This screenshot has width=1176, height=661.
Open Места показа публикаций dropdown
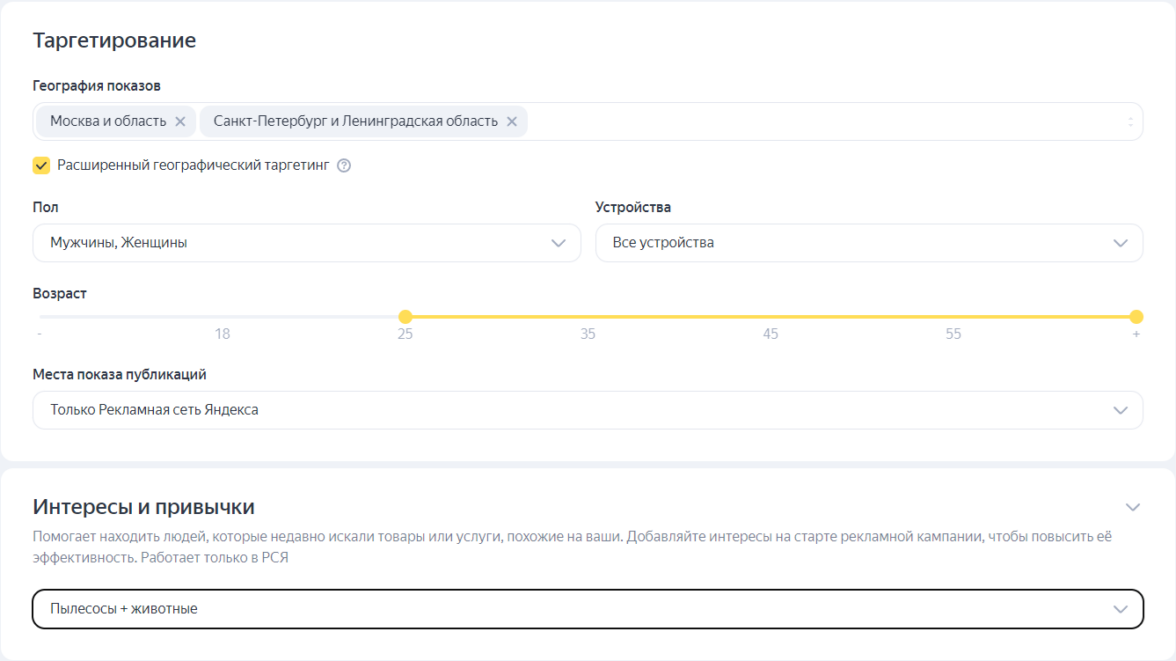click(x=587, y=410)
